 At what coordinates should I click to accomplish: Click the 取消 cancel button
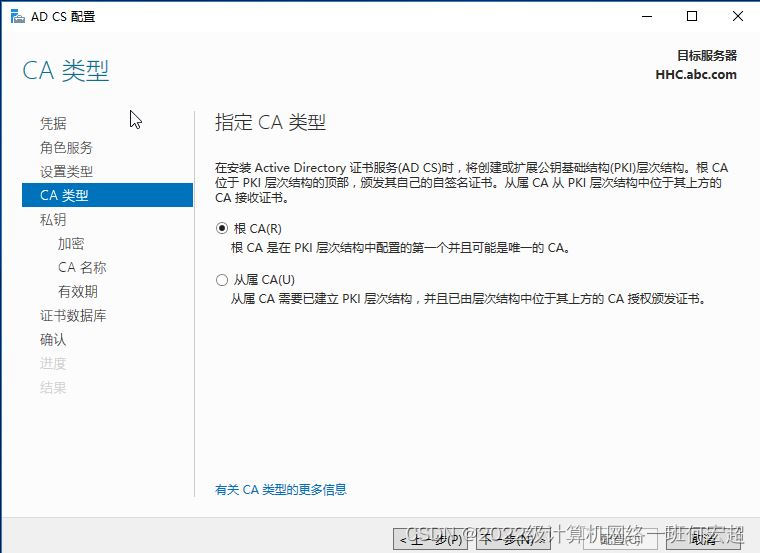click(x=704, y=539)
